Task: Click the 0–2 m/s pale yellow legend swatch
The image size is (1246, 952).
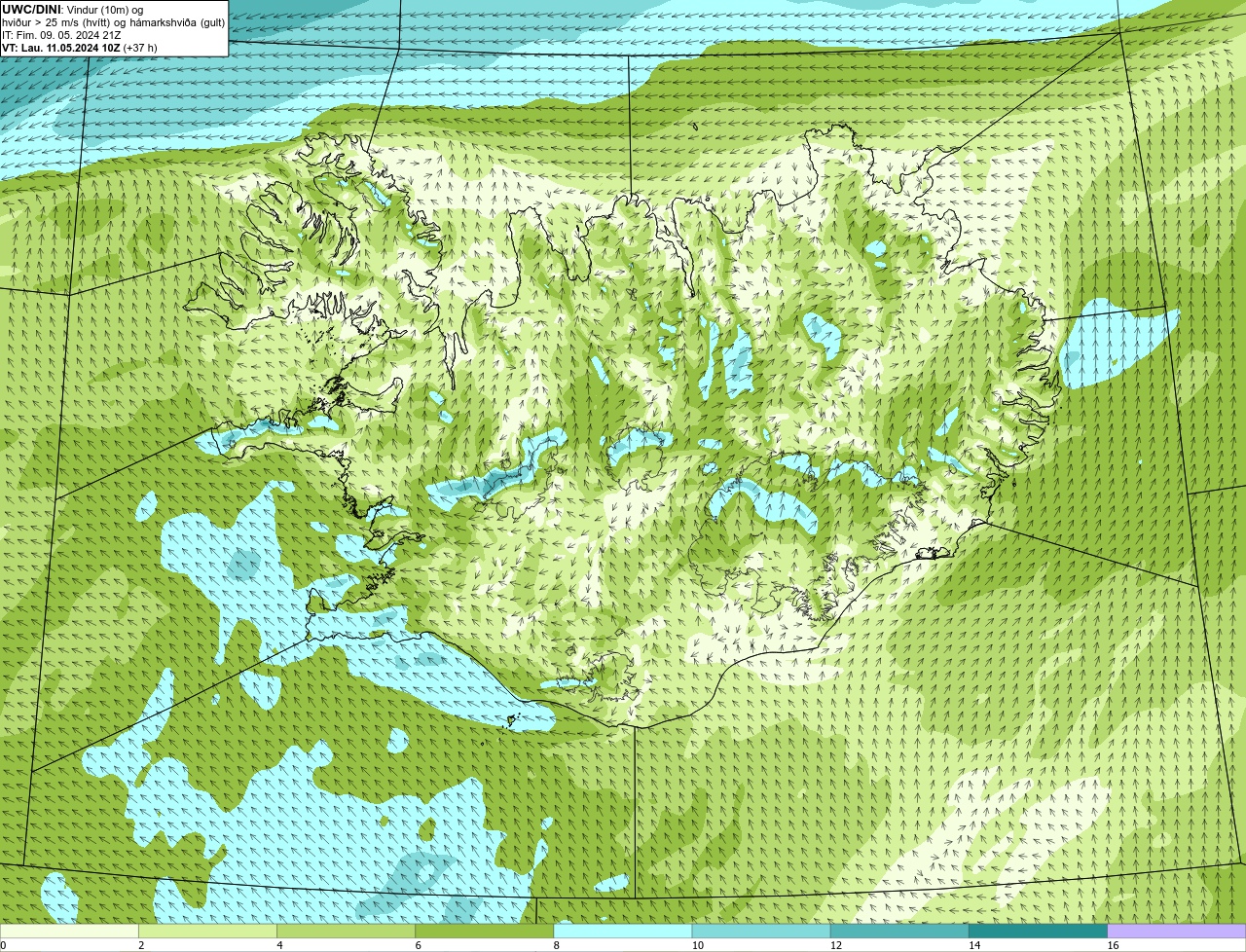Action: 69,931
